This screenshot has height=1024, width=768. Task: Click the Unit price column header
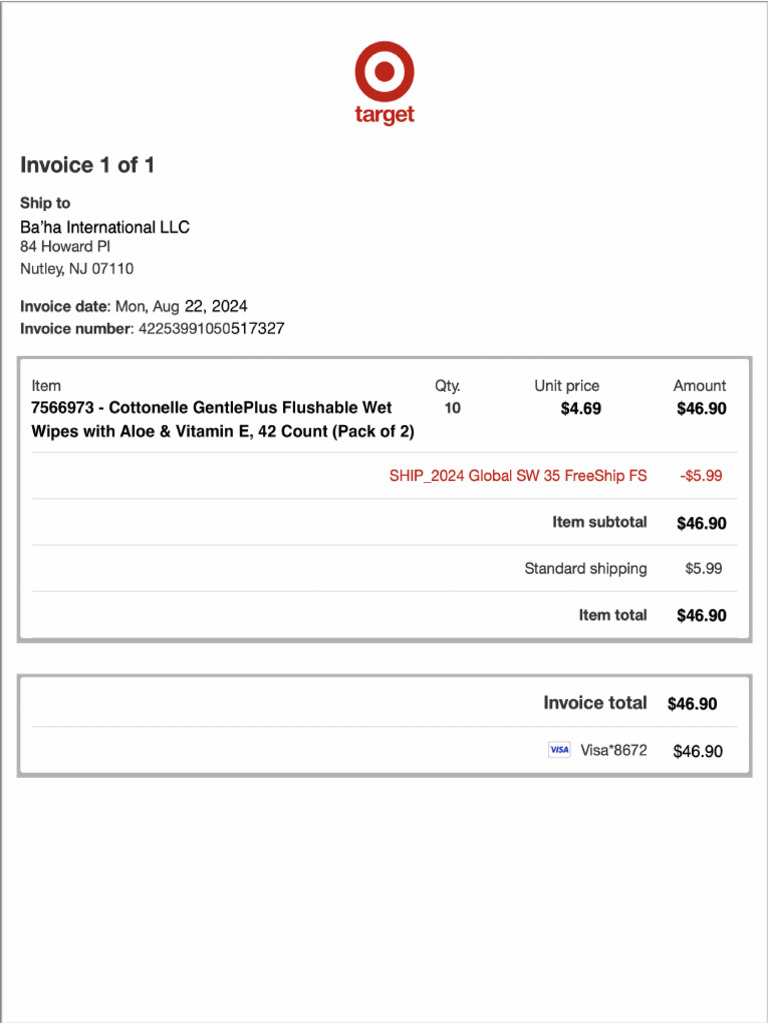click(x=566, y=385)
